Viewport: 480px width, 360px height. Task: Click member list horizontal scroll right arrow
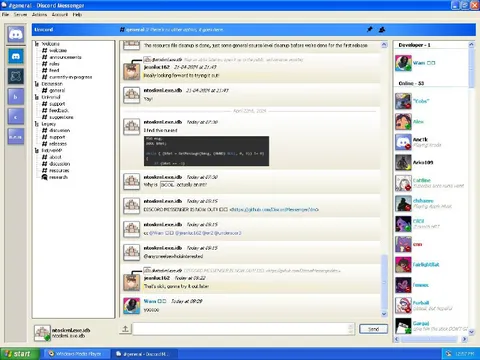[x=464, y=339]
